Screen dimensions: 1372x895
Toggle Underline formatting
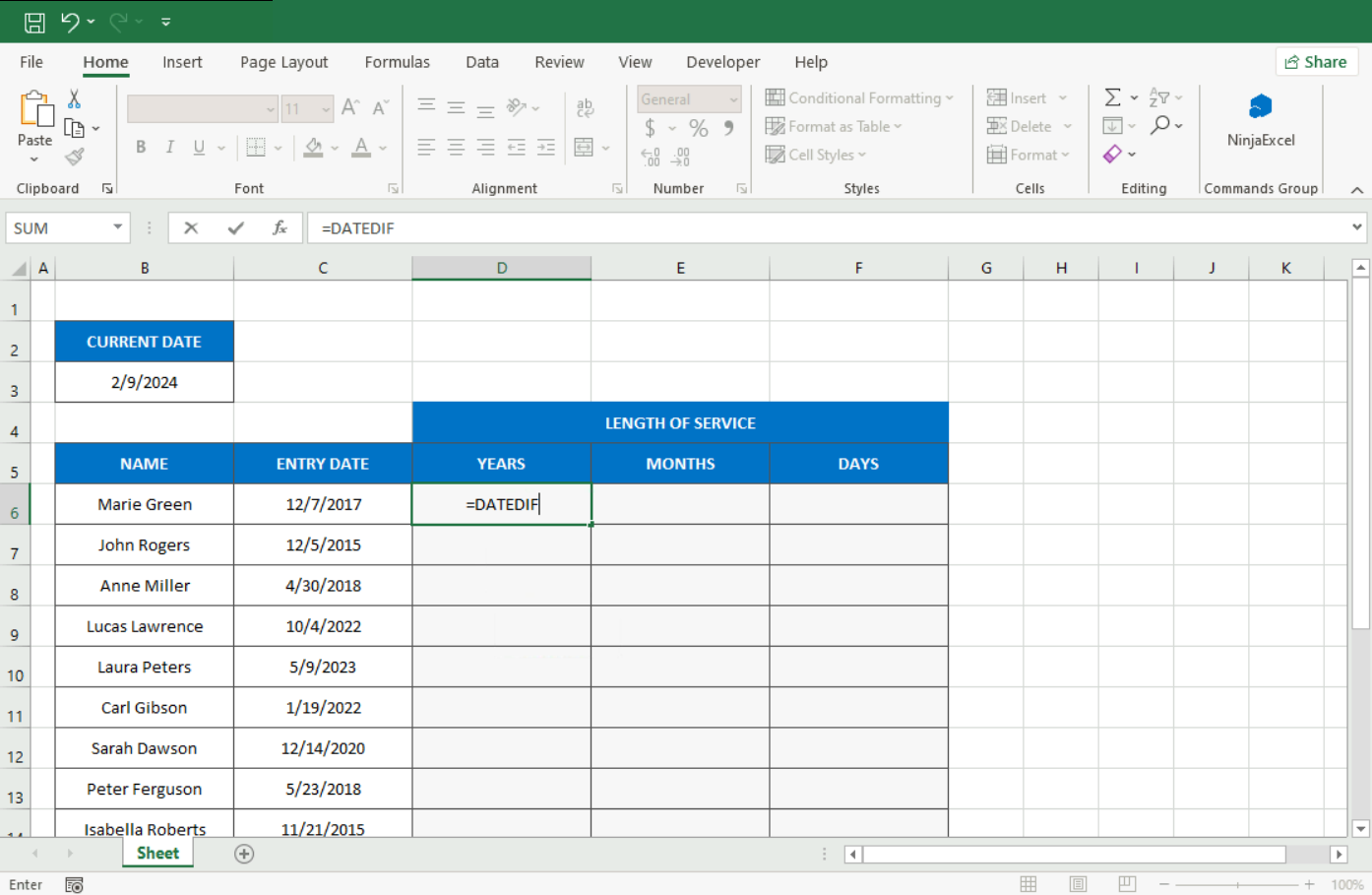click(x=199, y=147)
